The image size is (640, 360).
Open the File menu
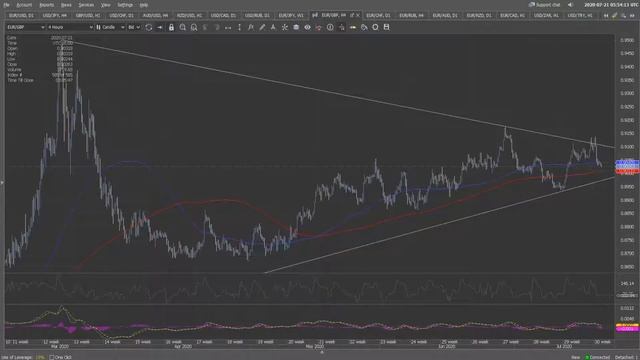click(6, 5)
